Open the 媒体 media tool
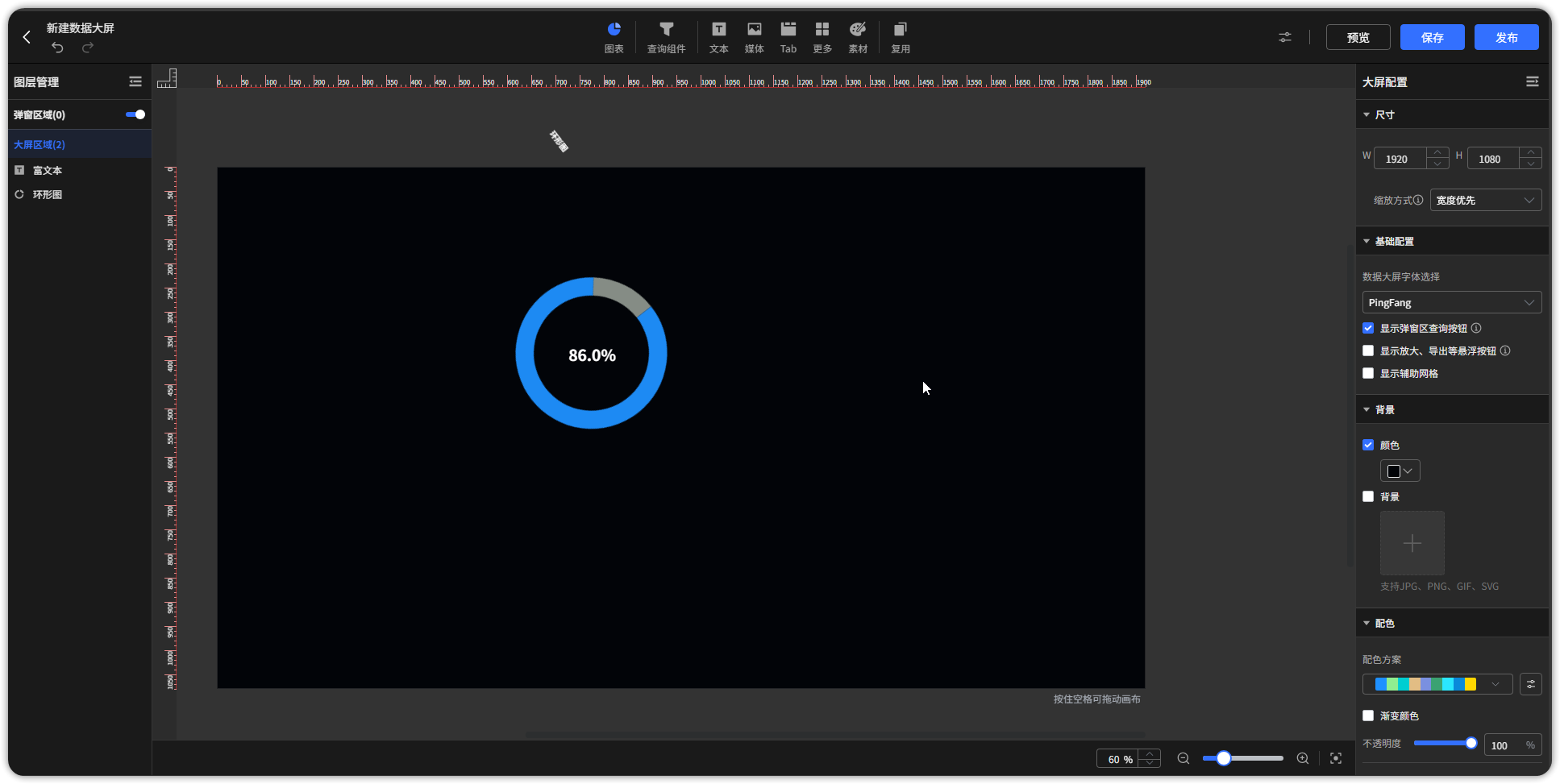The image size is (1560, 784). point(754,37)
